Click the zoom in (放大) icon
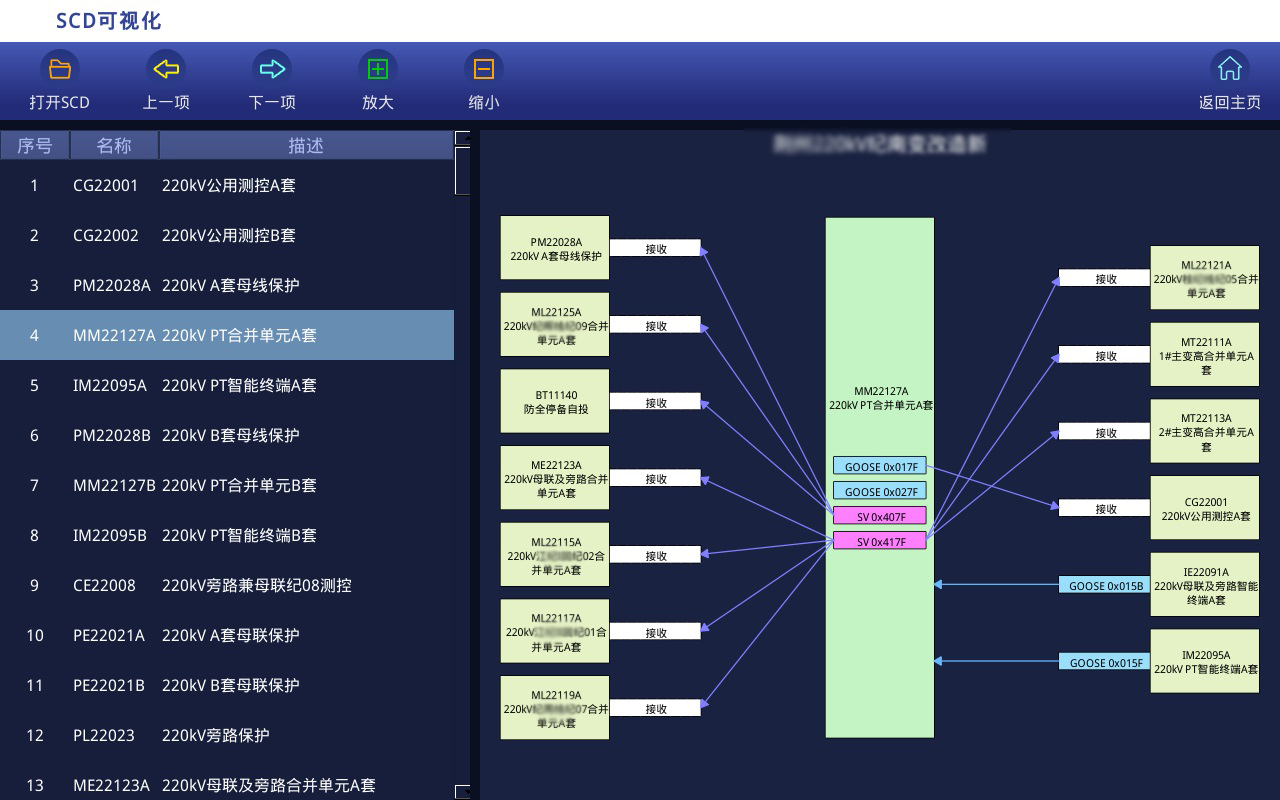The image size is (1280, 800). click(x=378, y=69)
